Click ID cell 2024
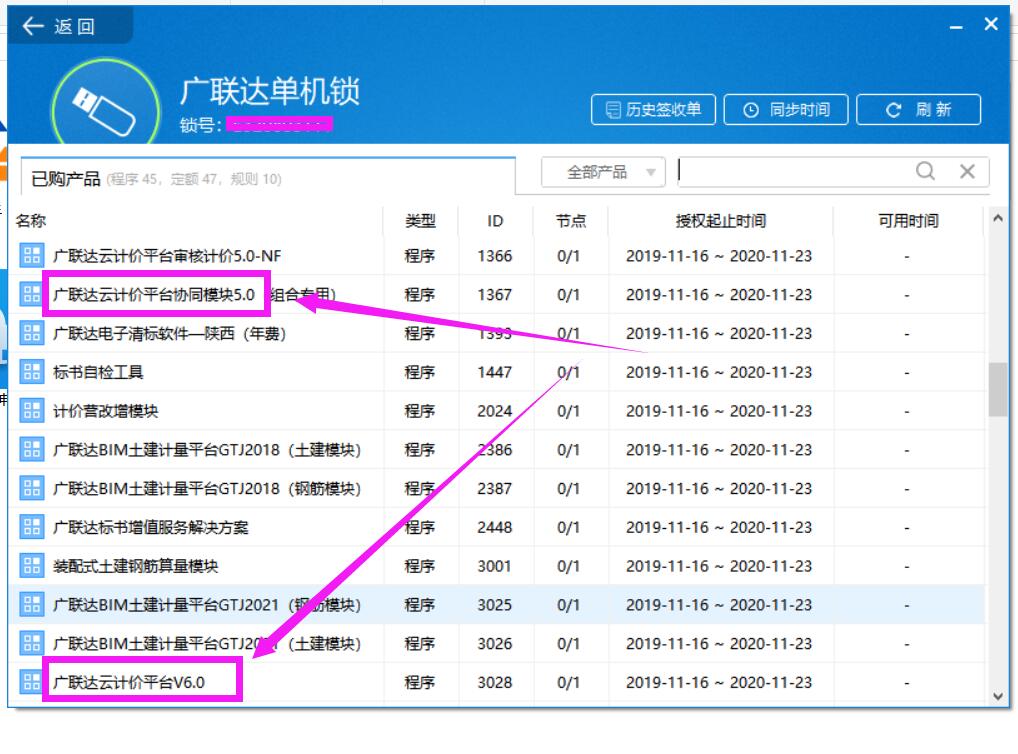 (495, 411)
